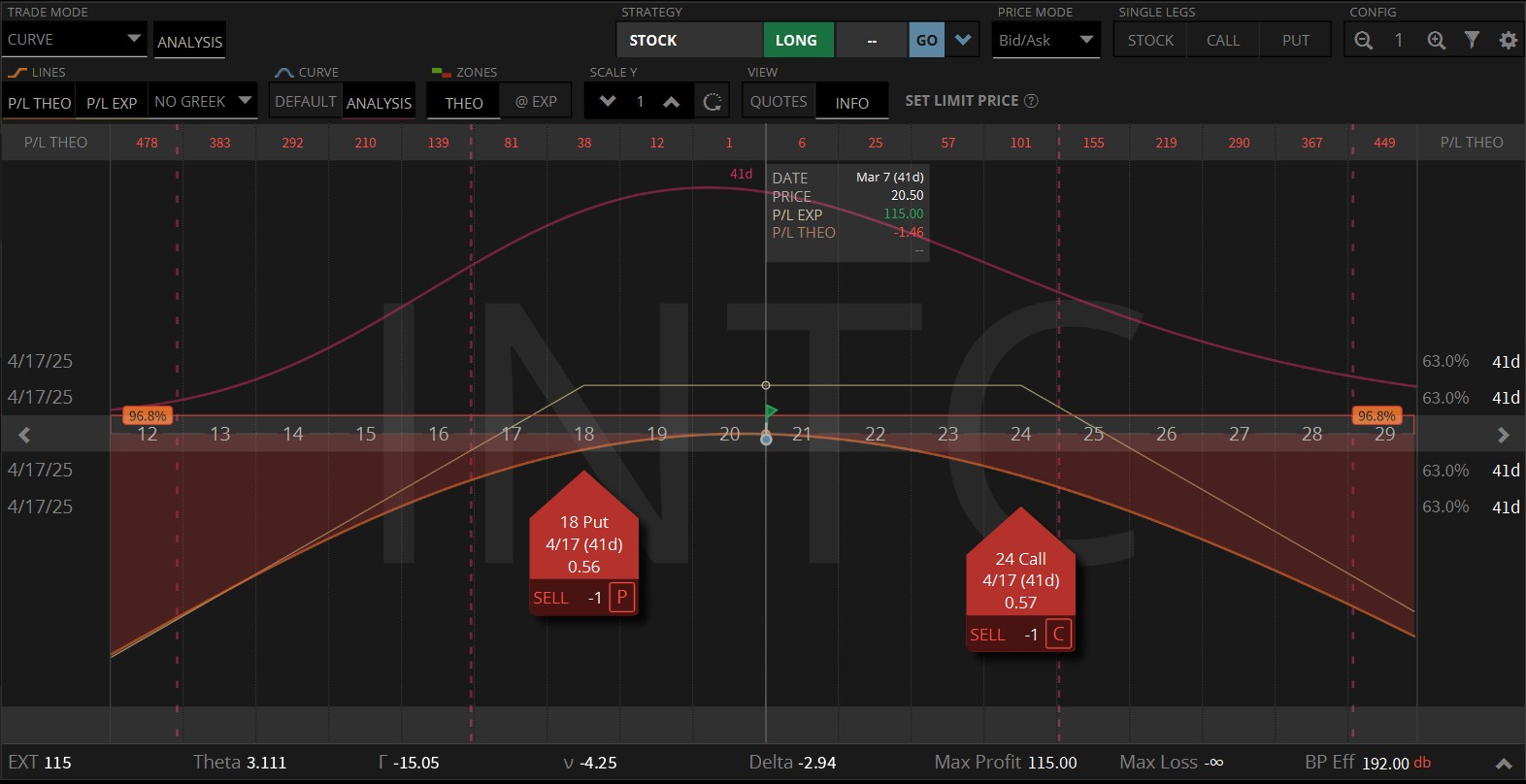Reset Scale Y with the refresh icon

click(x=713, y=102)
